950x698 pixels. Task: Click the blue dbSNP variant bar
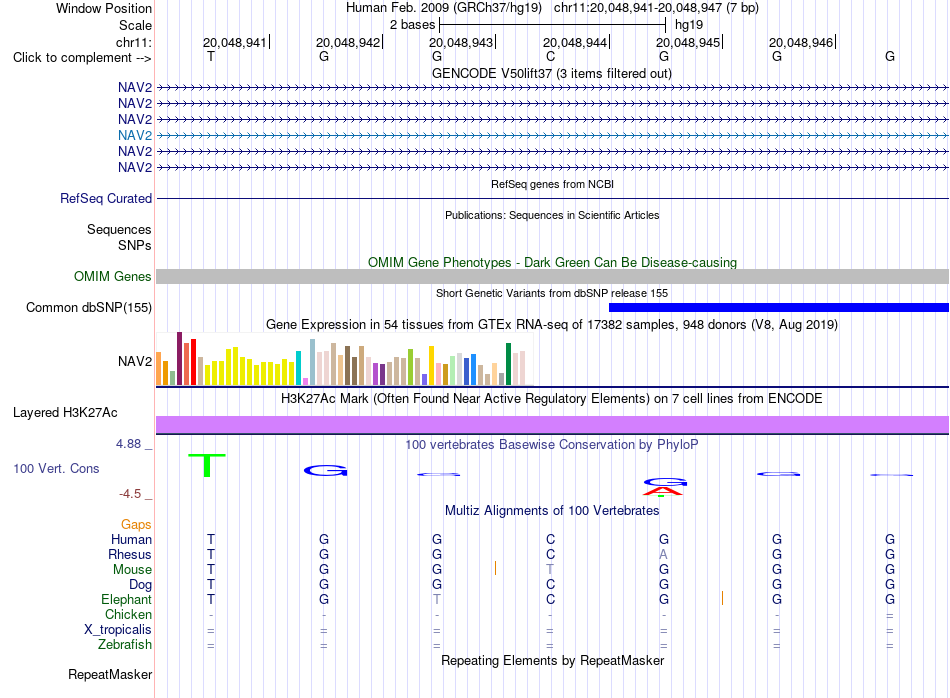[779, 307]
